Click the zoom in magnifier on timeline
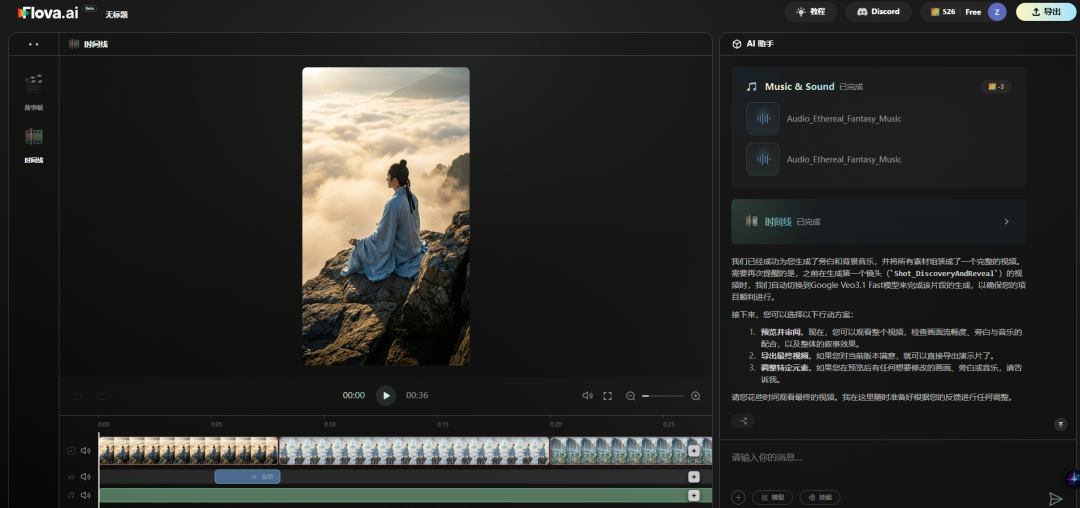This screenshot has height=508, width=1080. click(x=696, y=396)
